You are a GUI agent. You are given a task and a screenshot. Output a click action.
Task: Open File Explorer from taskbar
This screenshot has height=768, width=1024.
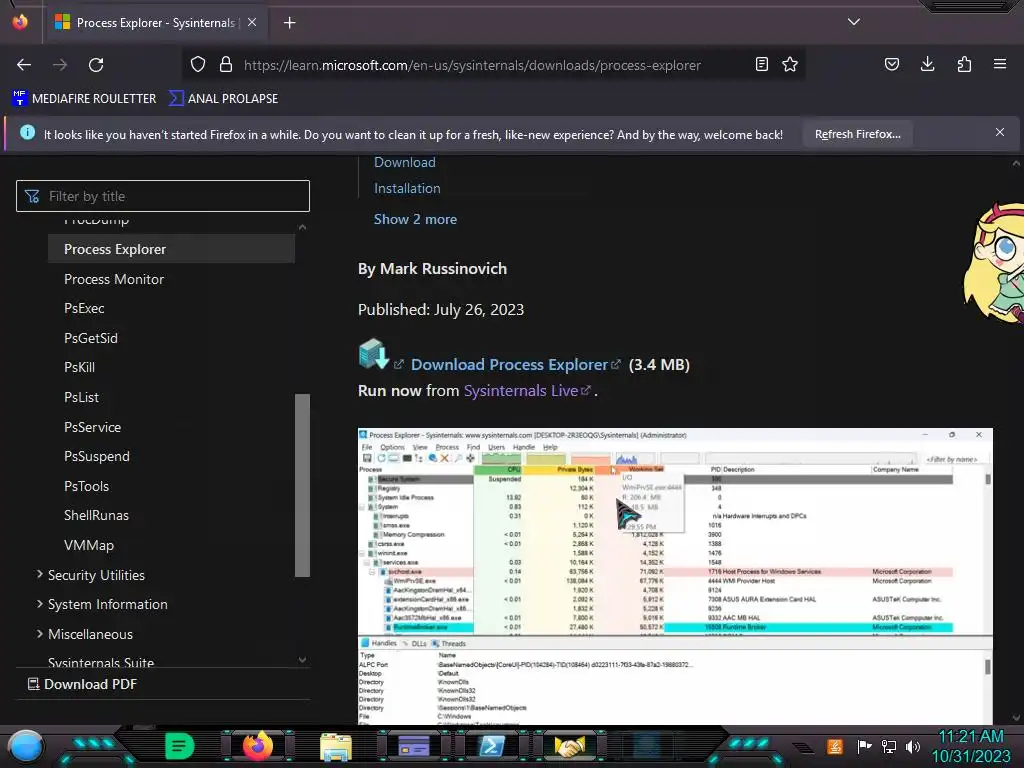pos(336,747)
